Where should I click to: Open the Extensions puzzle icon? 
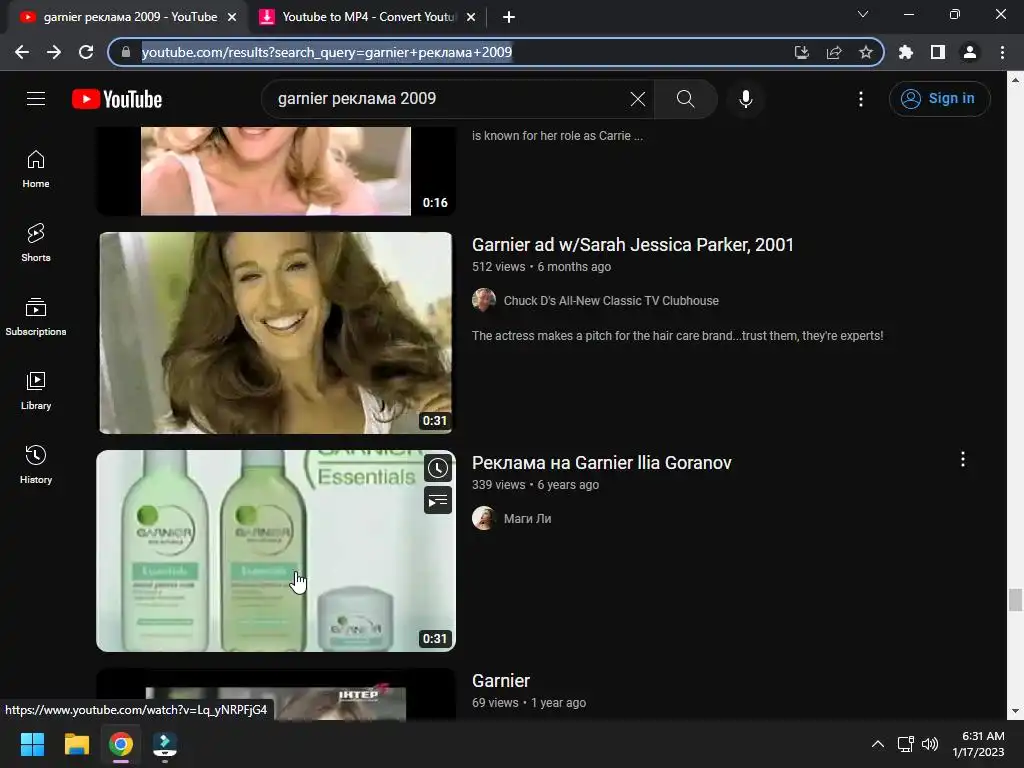pos(905,52)
